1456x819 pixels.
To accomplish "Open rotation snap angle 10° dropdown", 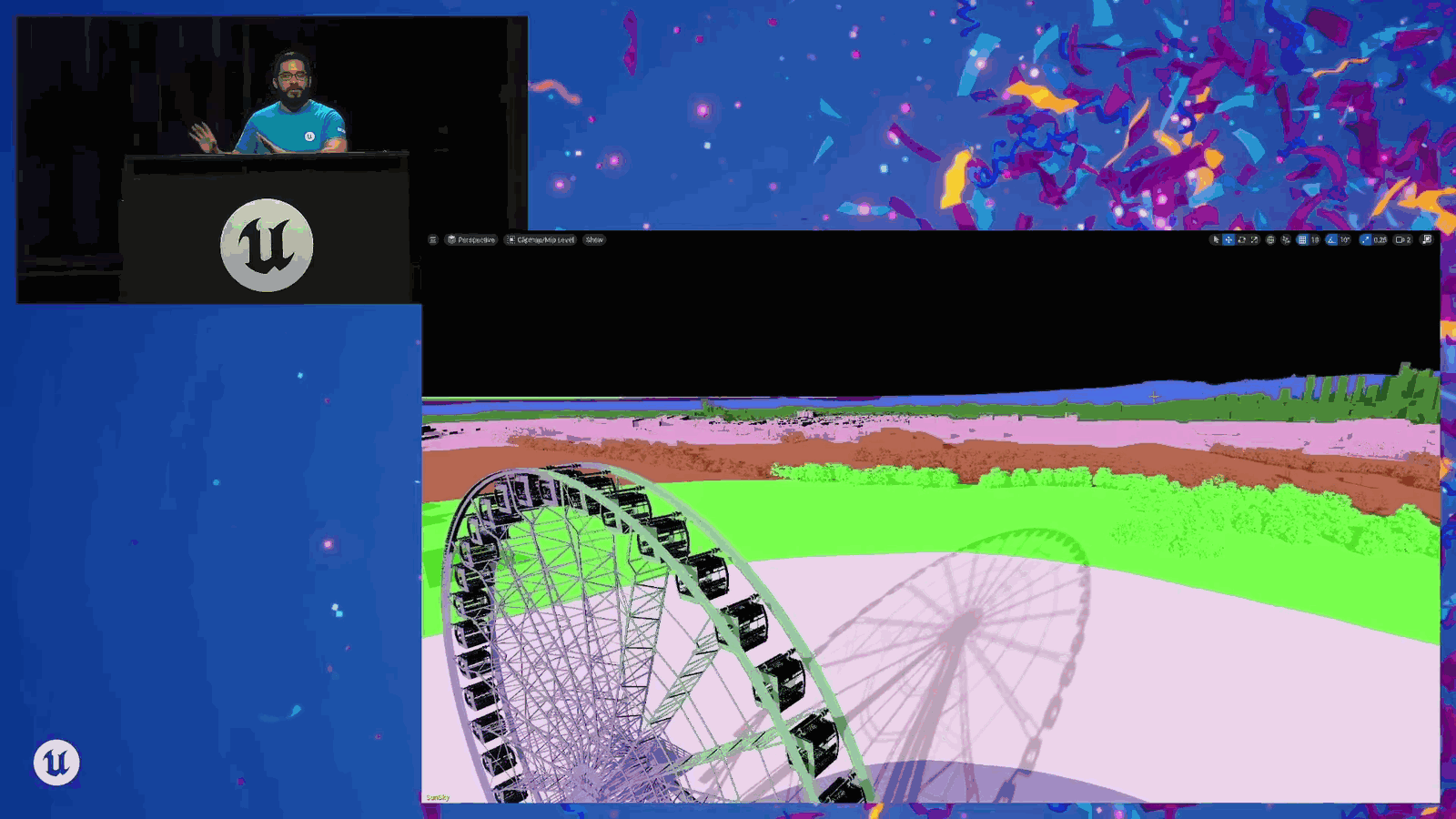I will (x=1345, y=239).
